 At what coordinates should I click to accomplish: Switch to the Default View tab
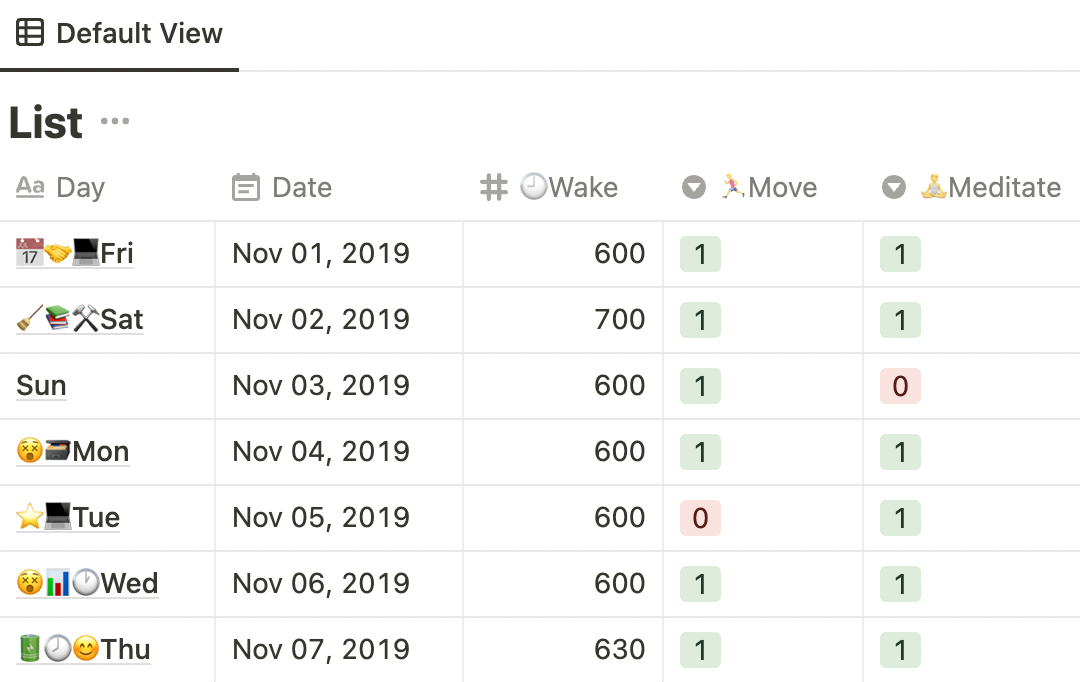[119, 33]
